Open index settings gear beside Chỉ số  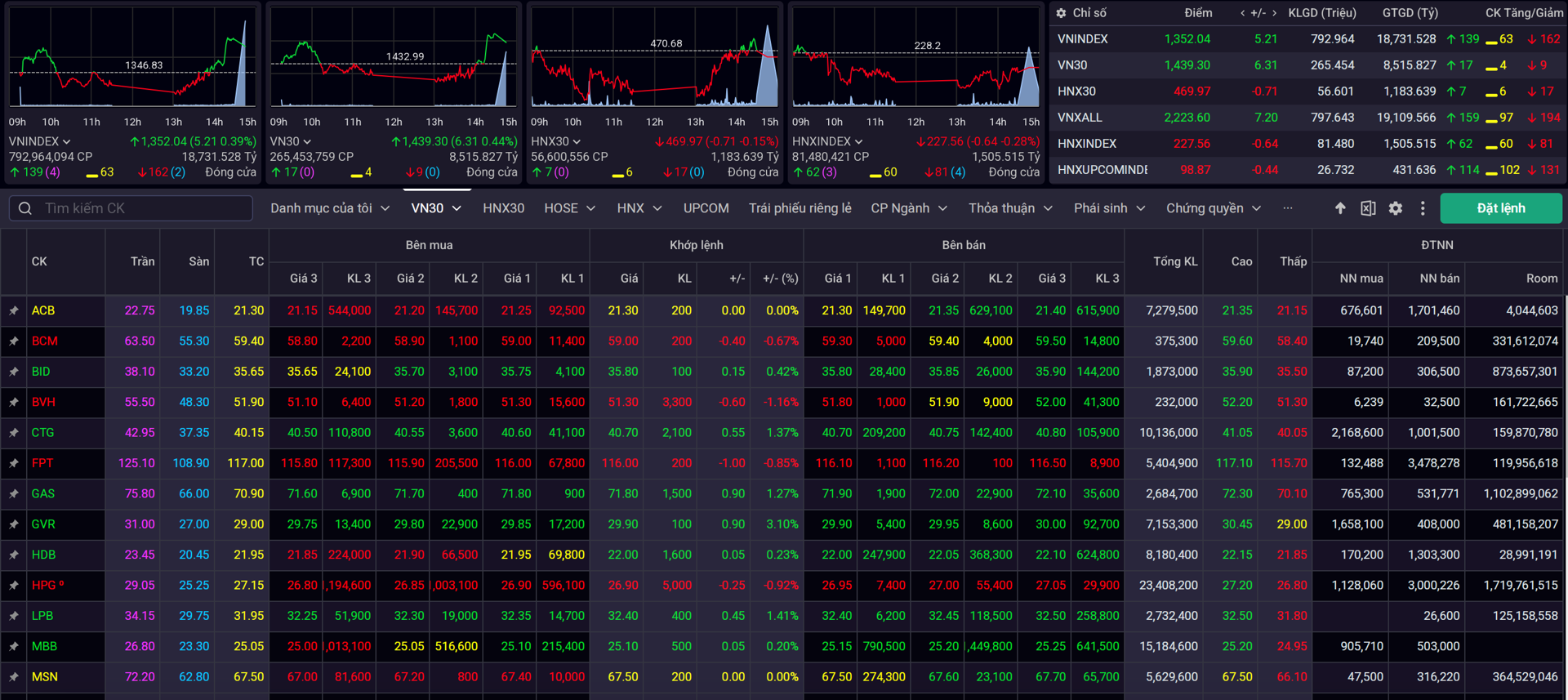(1061, 13)
